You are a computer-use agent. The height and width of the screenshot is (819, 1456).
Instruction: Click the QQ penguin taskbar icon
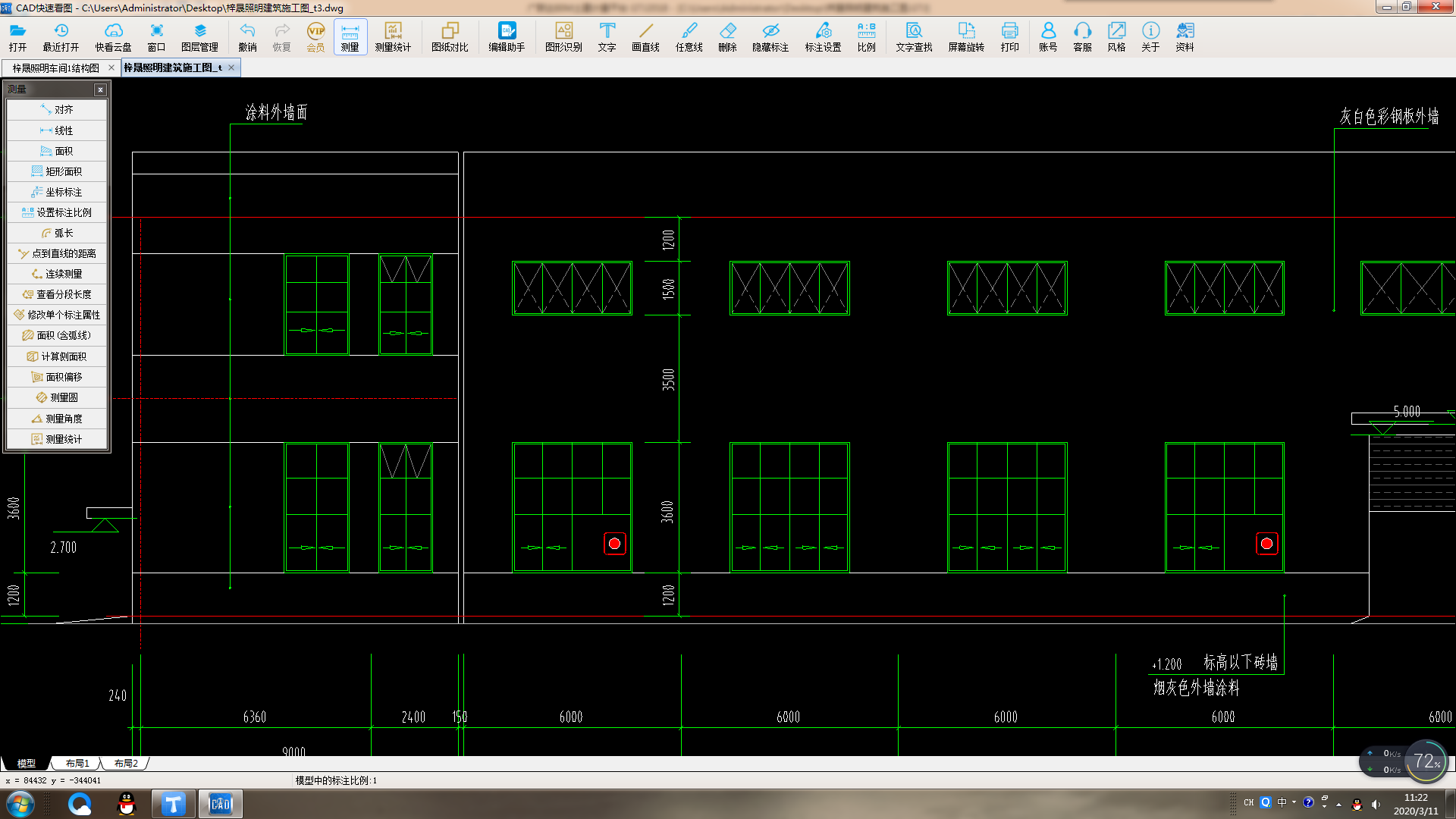click(127, 804)
